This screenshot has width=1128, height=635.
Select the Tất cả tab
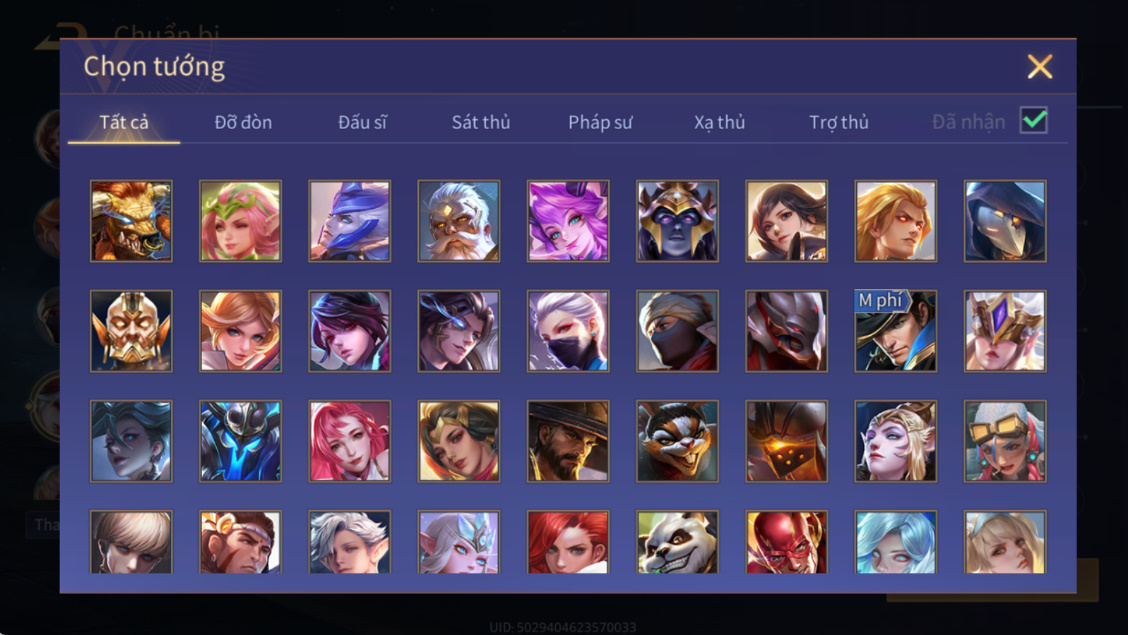[x=124, y=122]
